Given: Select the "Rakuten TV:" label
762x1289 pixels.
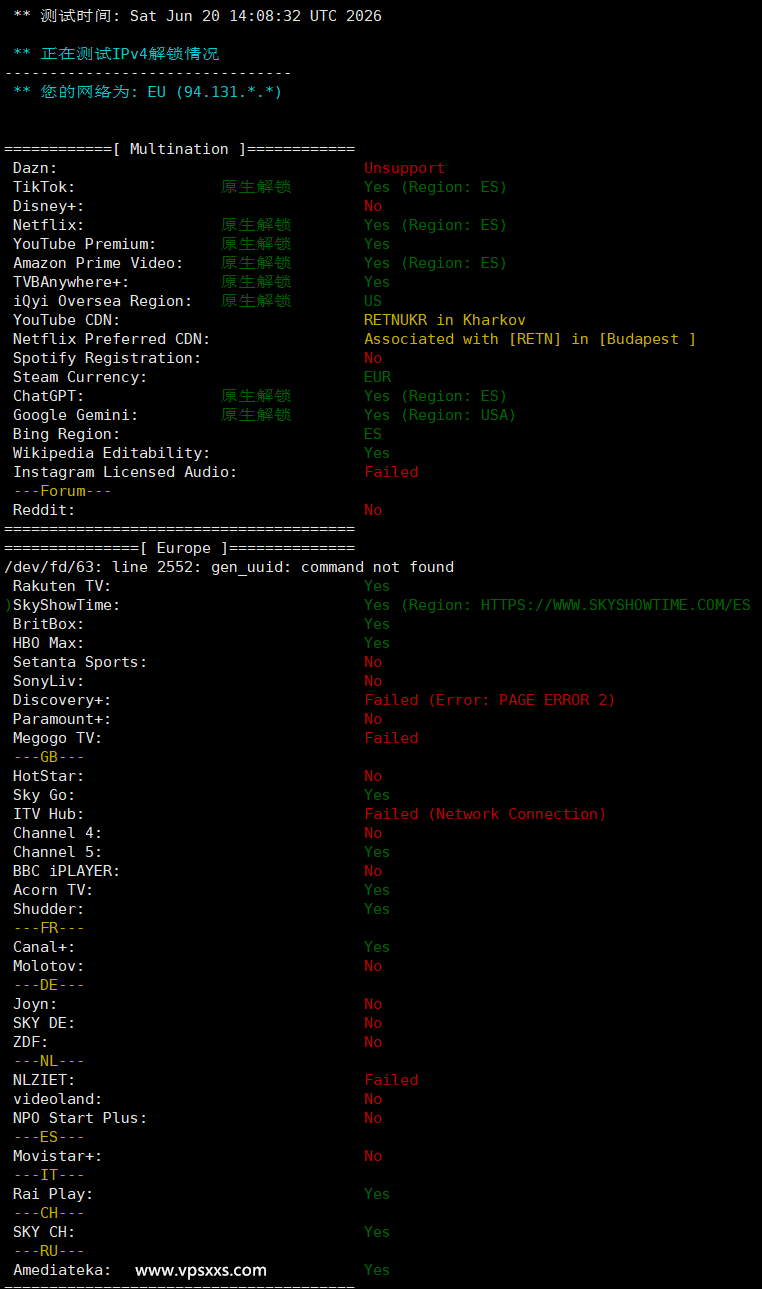Looking at the screenshot, I should [x=62, y=586].
